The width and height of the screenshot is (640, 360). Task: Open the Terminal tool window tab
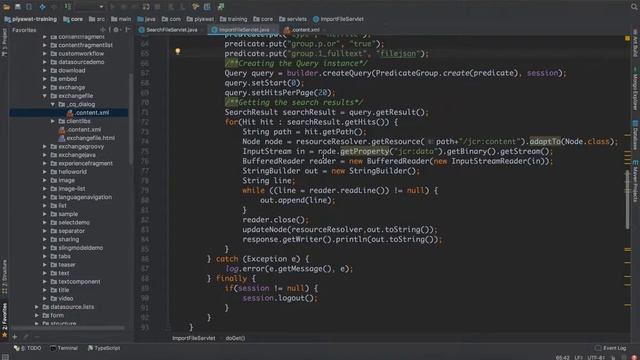tap(64, 348)
